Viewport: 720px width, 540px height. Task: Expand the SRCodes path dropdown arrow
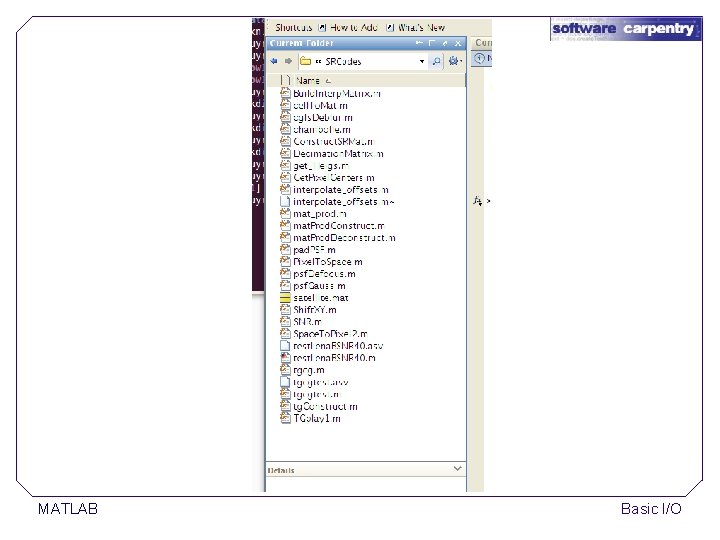pyautogui.click(x=422, y=62)
